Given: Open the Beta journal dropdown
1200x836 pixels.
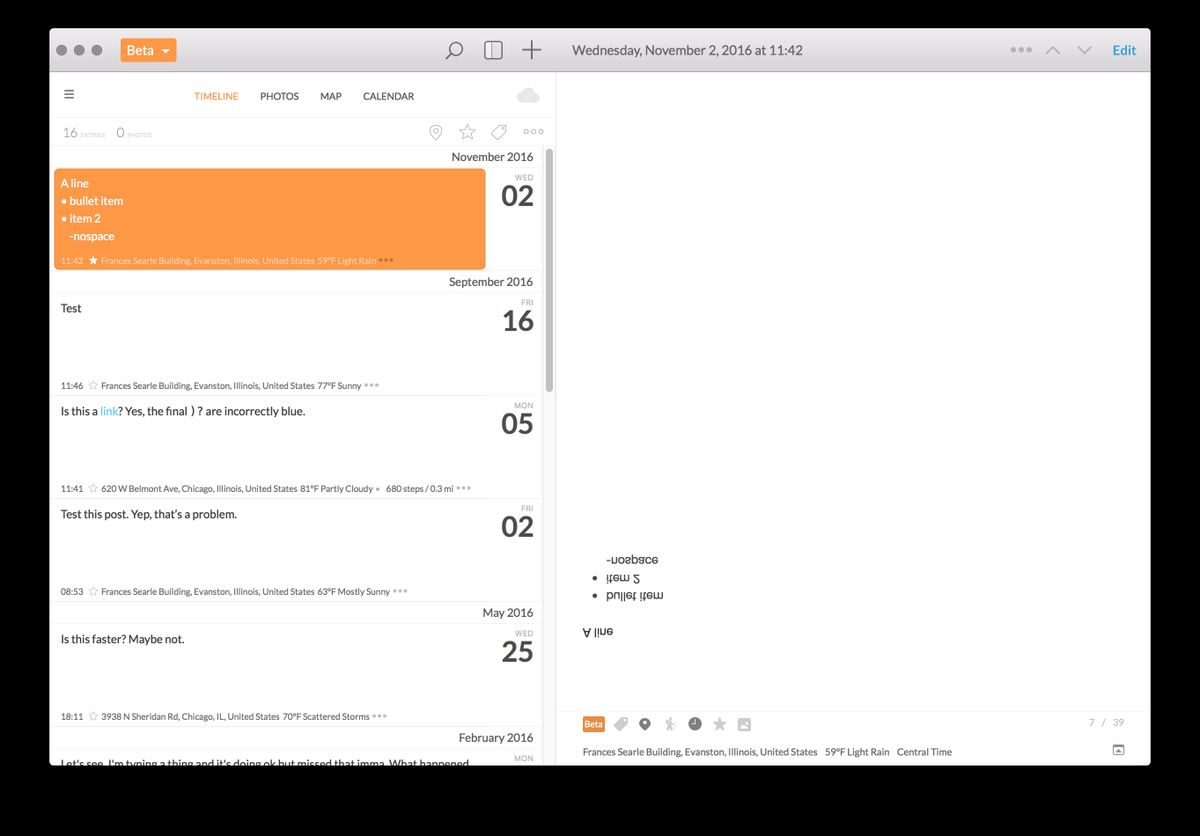Looking at the screenshot, I should [148, 50].
